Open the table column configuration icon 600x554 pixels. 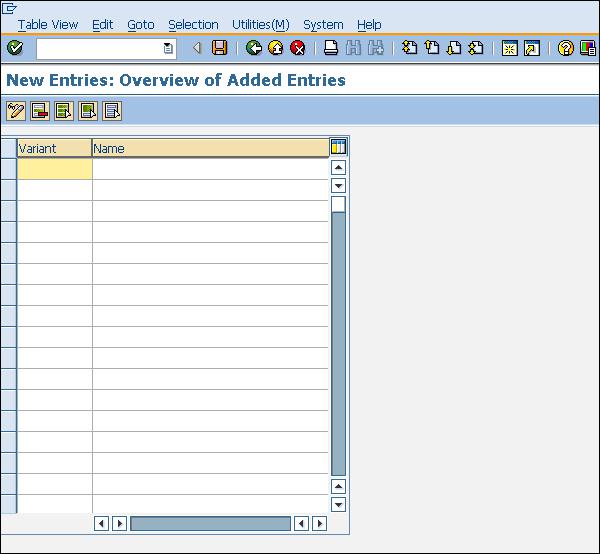(338, 147)
